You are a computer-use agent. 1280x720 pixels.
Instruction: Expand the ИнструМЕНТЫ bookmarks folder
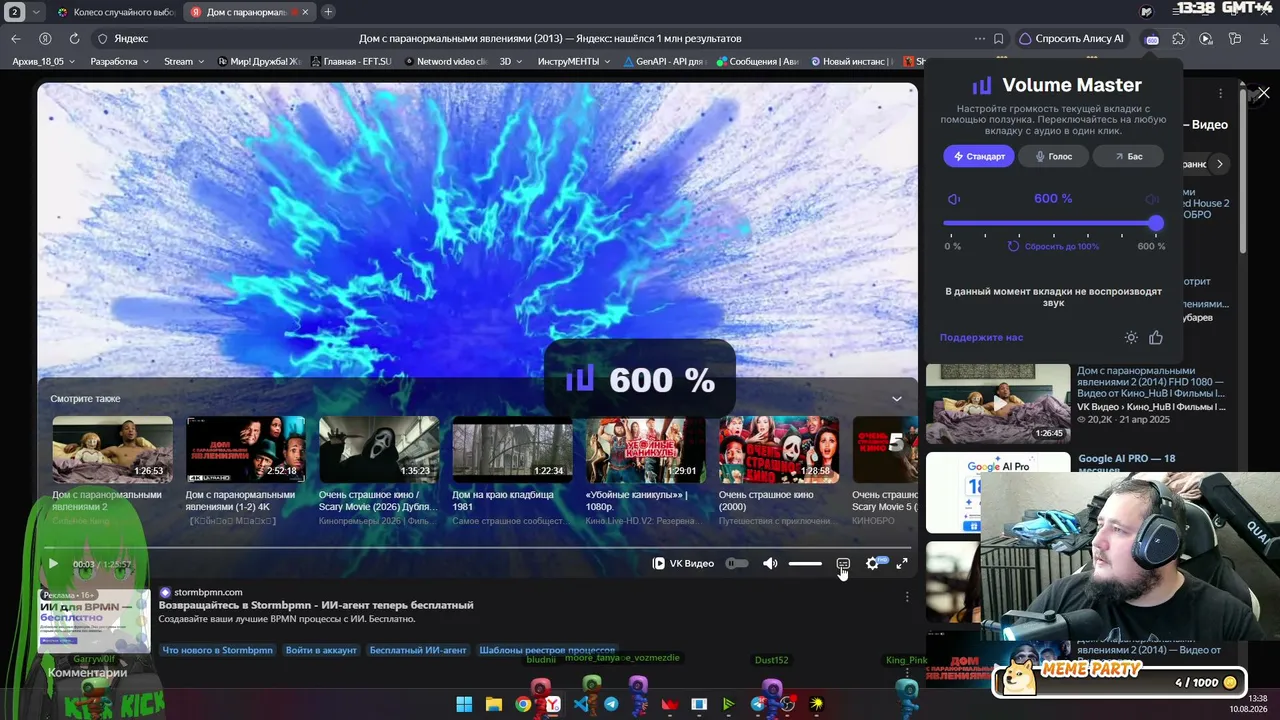574,61
